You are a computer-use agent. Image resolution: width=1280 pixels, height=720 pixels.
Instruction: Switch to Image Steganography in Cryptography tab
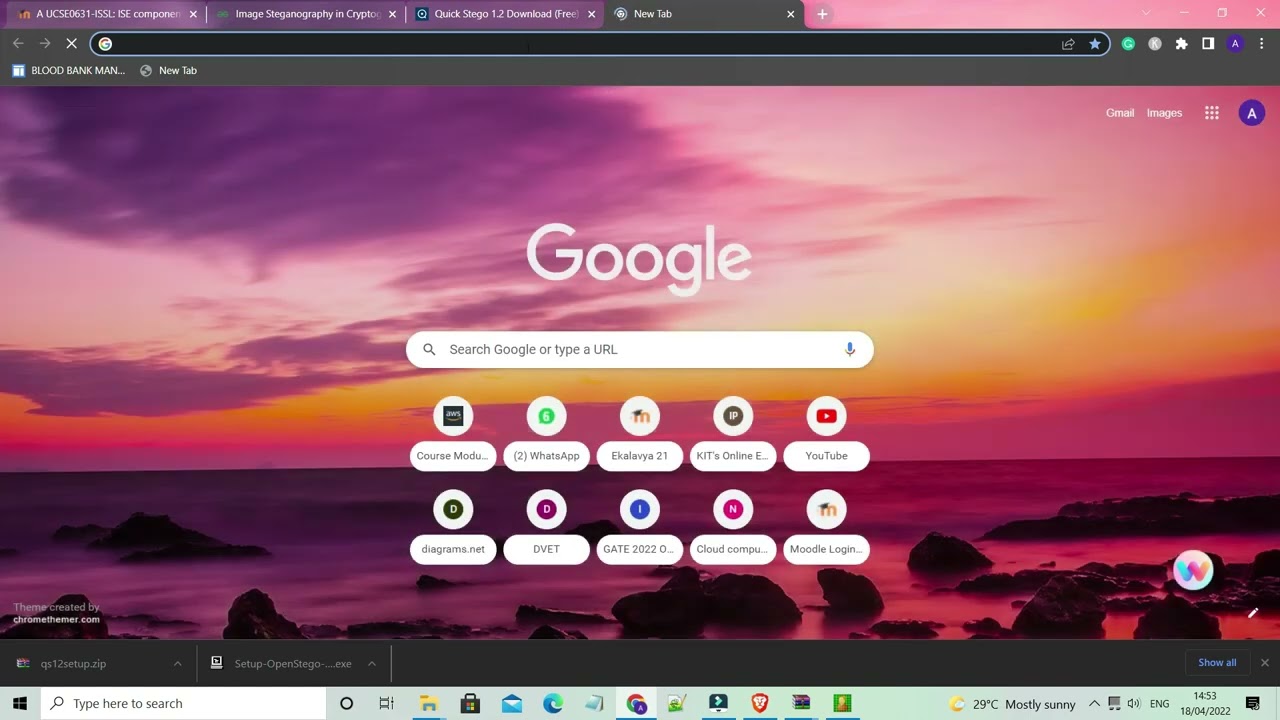tap(307, 14)
